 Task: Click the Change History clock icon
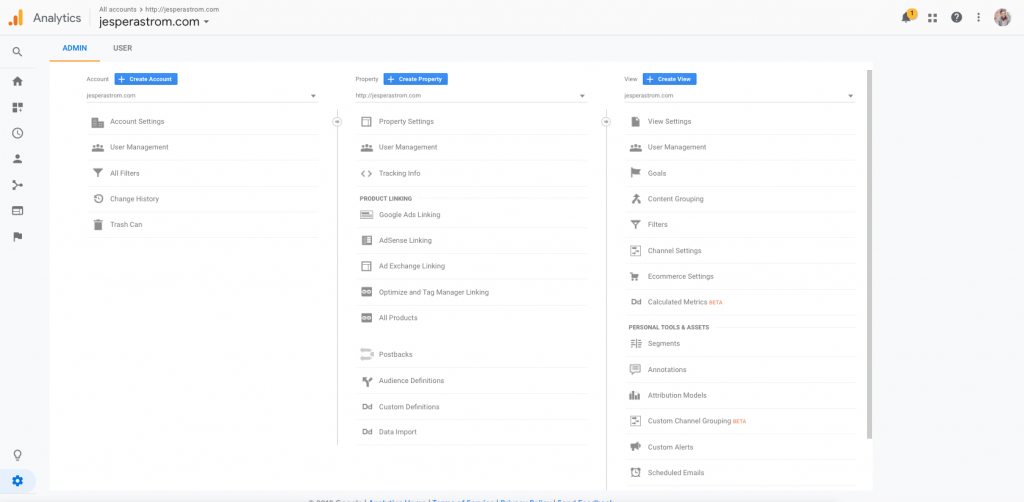pyautogui.click(x=98, y=199)
